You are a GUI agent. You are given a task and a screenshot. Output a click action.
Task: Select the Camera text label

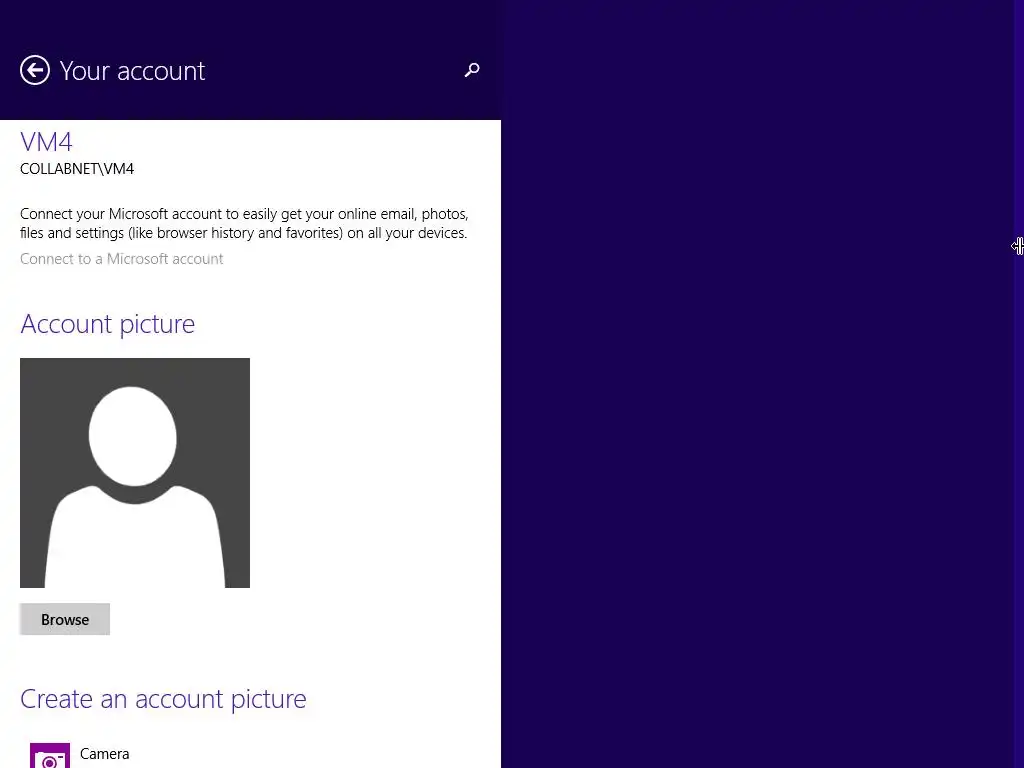(105, 754)
